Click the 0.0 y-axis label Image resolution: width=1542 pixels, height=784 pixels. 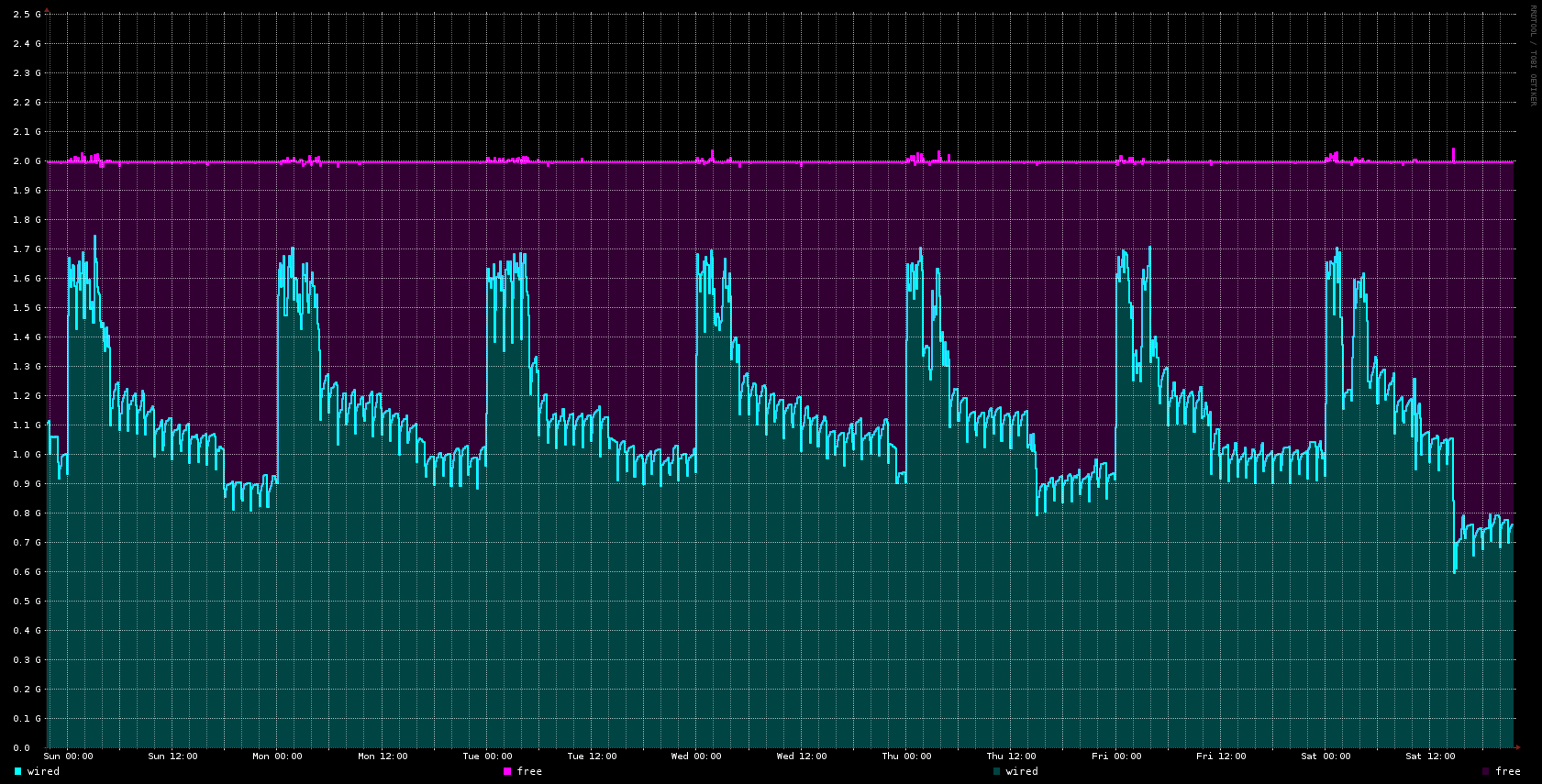click(22, 748)
